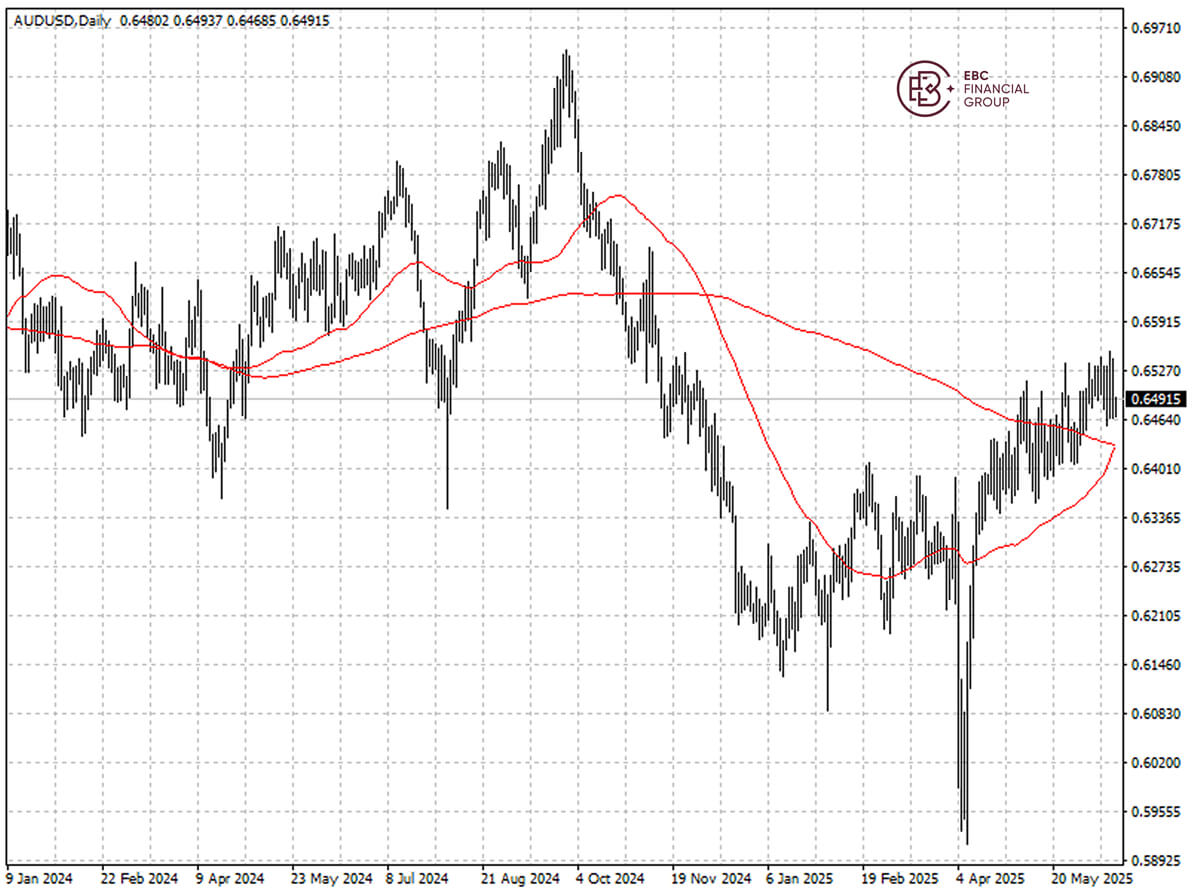
Task: Click the OHLC values beside the chart title
Action: tap(224, 20)
